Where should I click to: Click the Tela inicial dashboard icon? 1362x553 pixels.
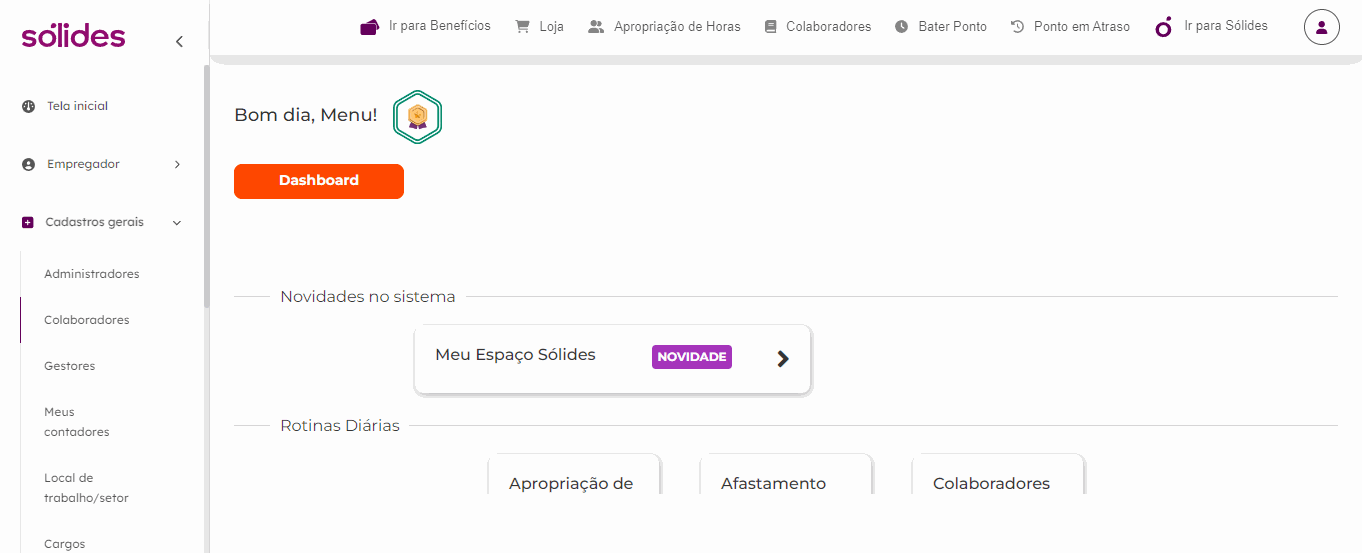[x=28, y=106]
